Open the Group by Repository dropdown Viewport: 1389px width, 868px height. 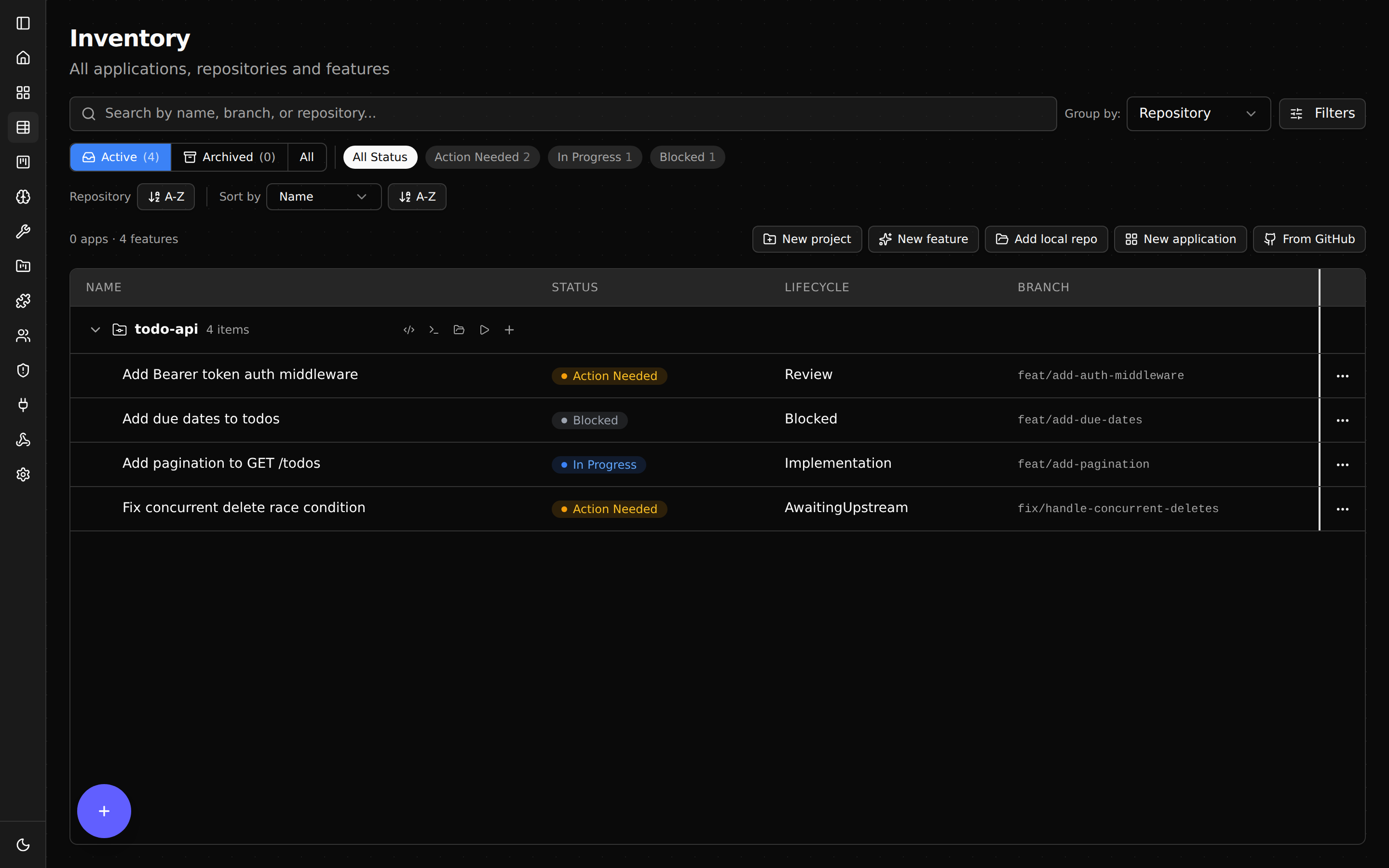tap(1198, 114)
